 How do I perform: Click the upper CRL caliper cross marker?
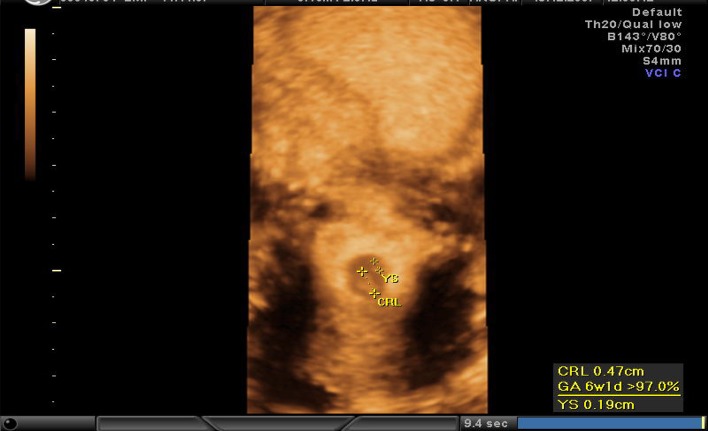(x=362, y=271)
